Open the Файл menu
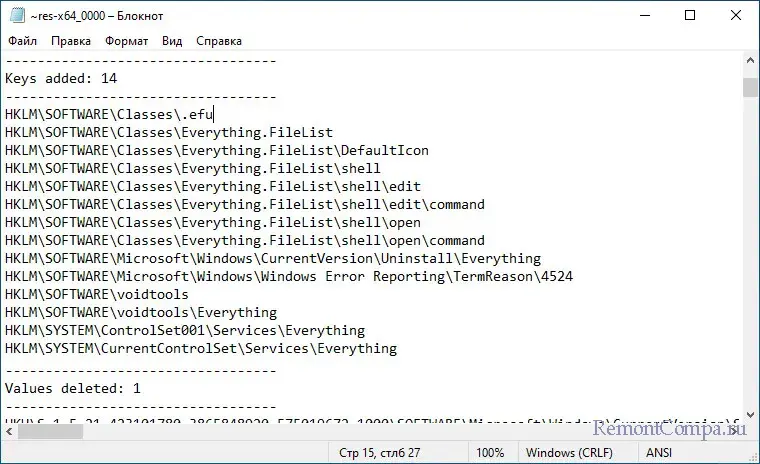Viewport: 760px width, 464px height. point(22,41)
